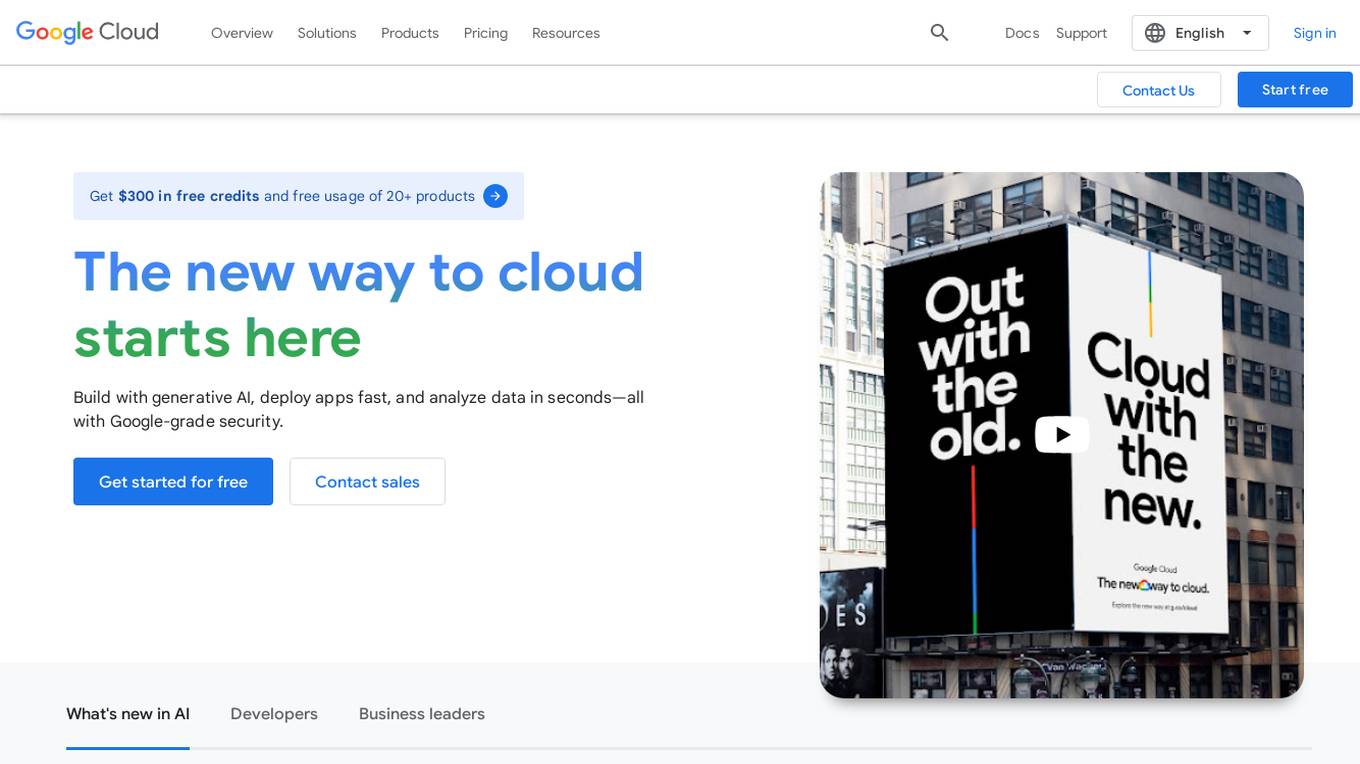Select the What's new in AI tab
The image size is (1360, 764).
128,714
